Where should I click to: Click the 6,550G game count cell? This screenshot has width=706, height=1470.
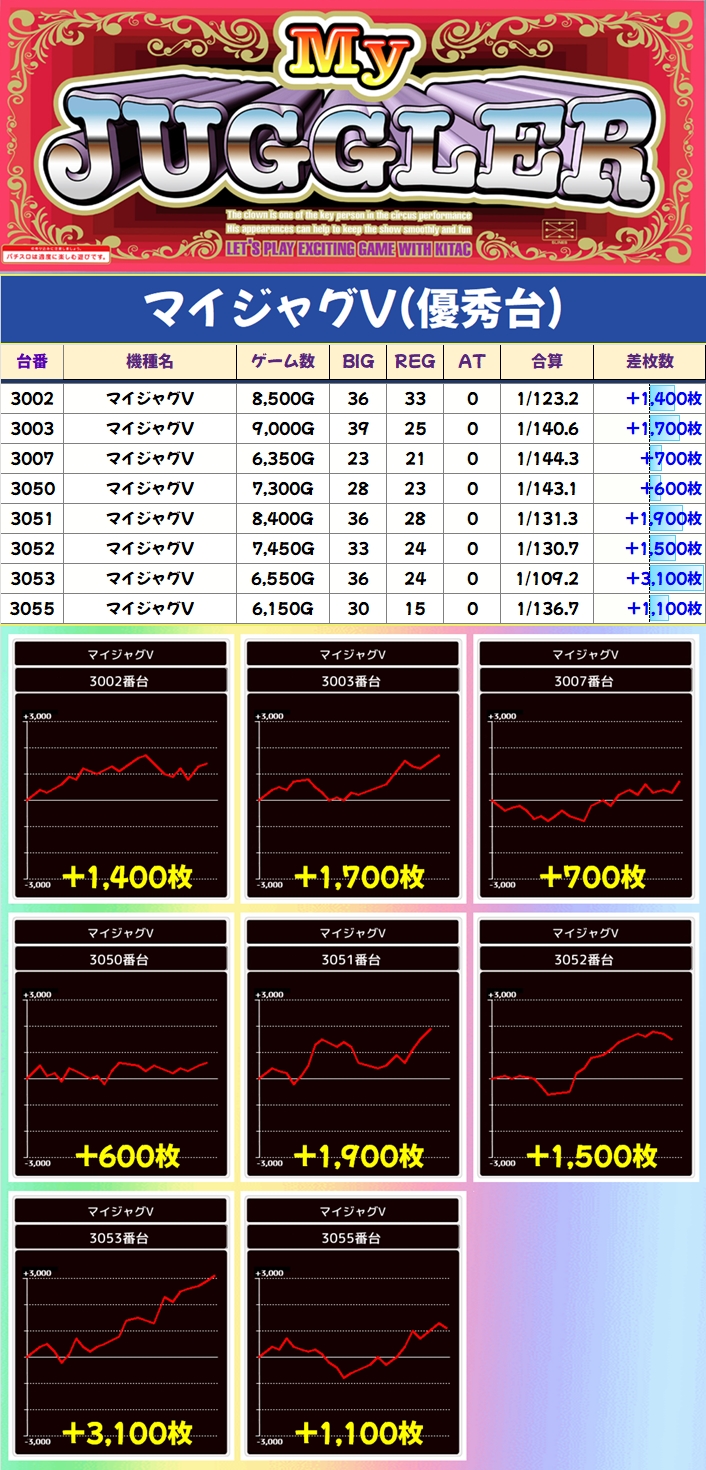tap(283, 579)
